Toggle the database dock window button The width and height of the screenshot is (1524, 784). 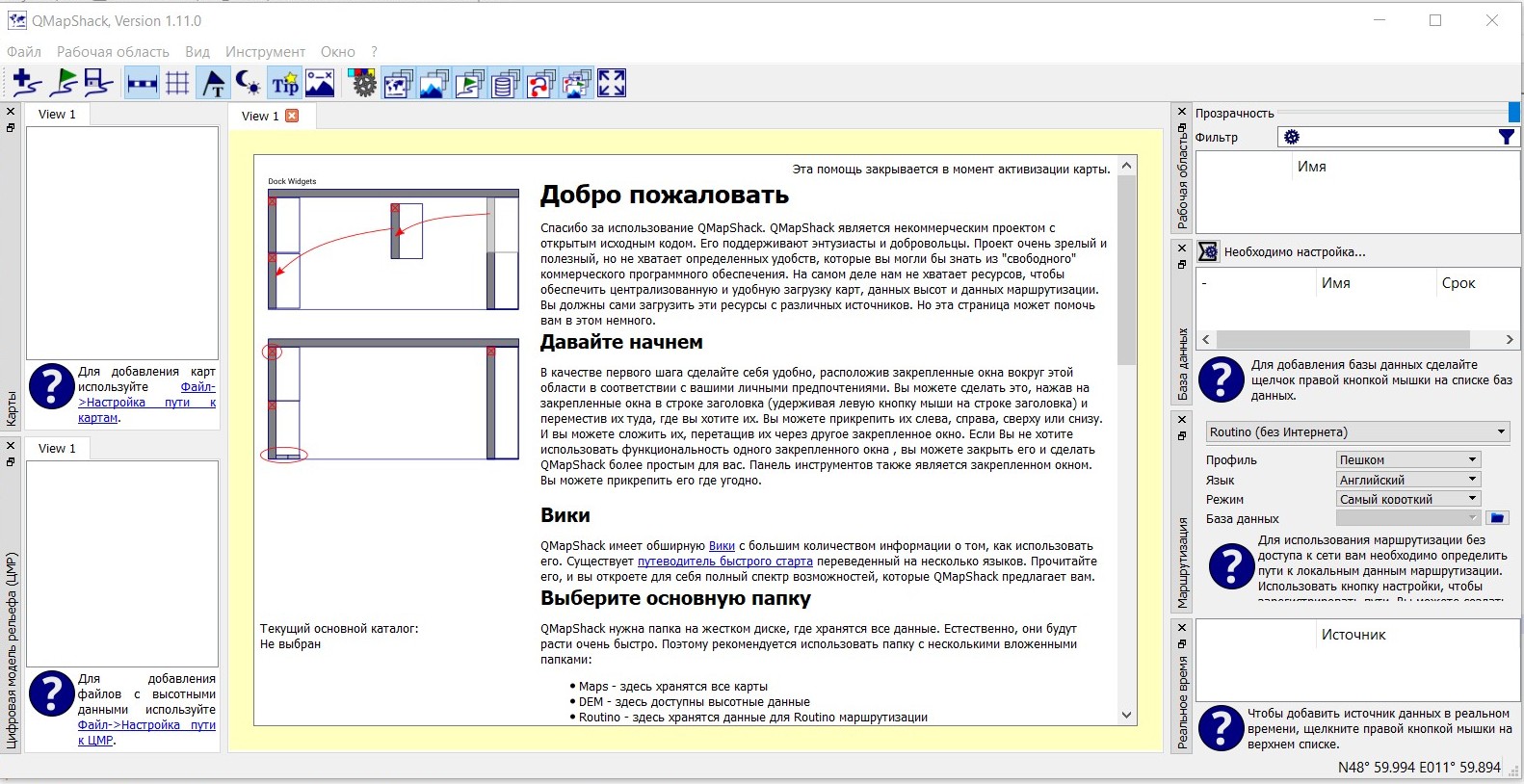pos(505,84)
